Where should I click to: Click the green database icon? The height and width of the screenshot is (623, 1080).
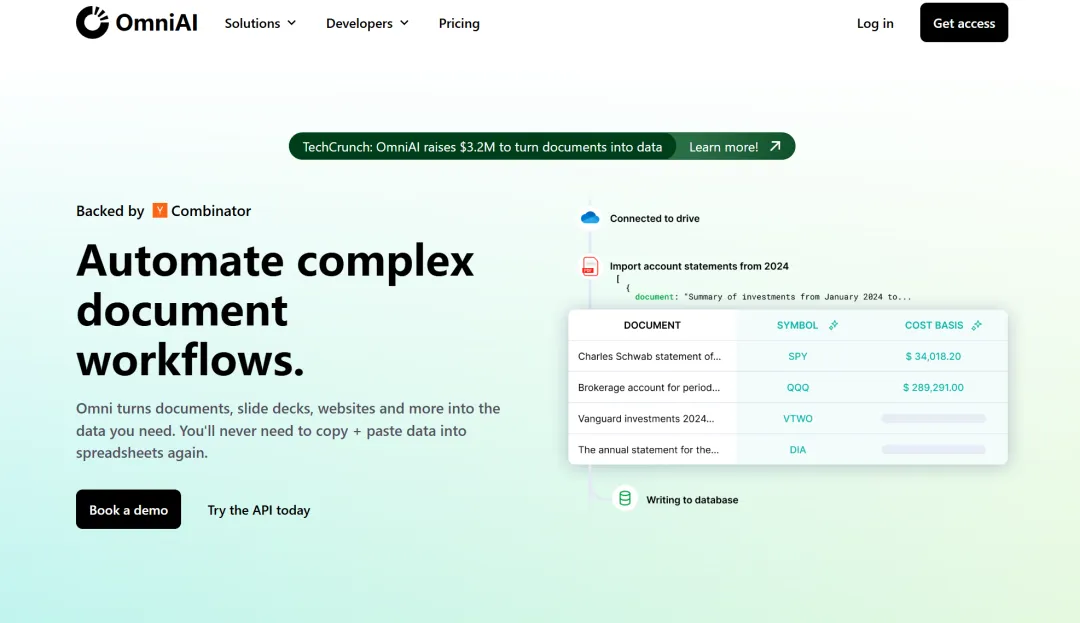coord(625,498)
